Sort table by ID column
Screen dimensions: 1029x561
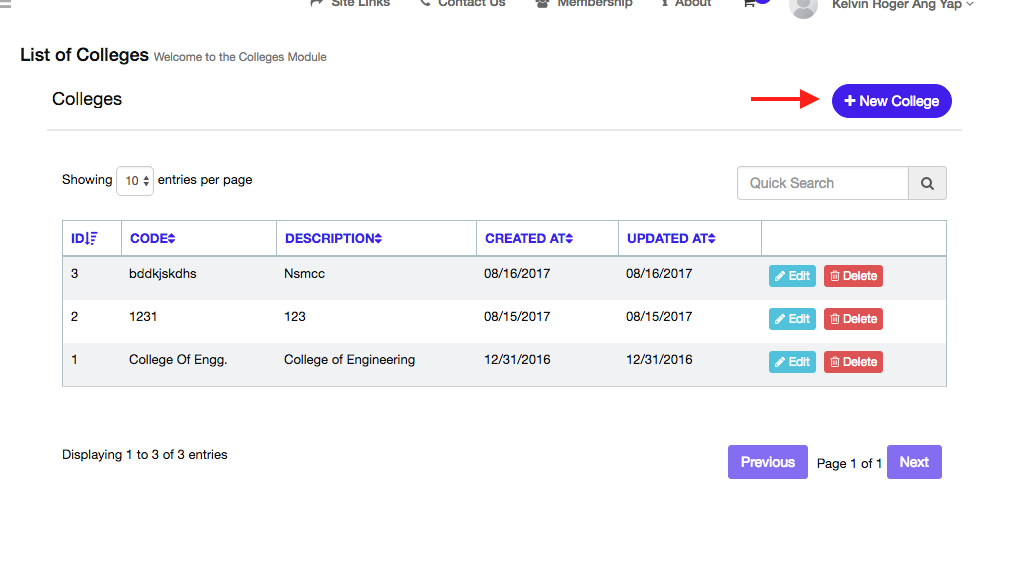tap(84, 238)
